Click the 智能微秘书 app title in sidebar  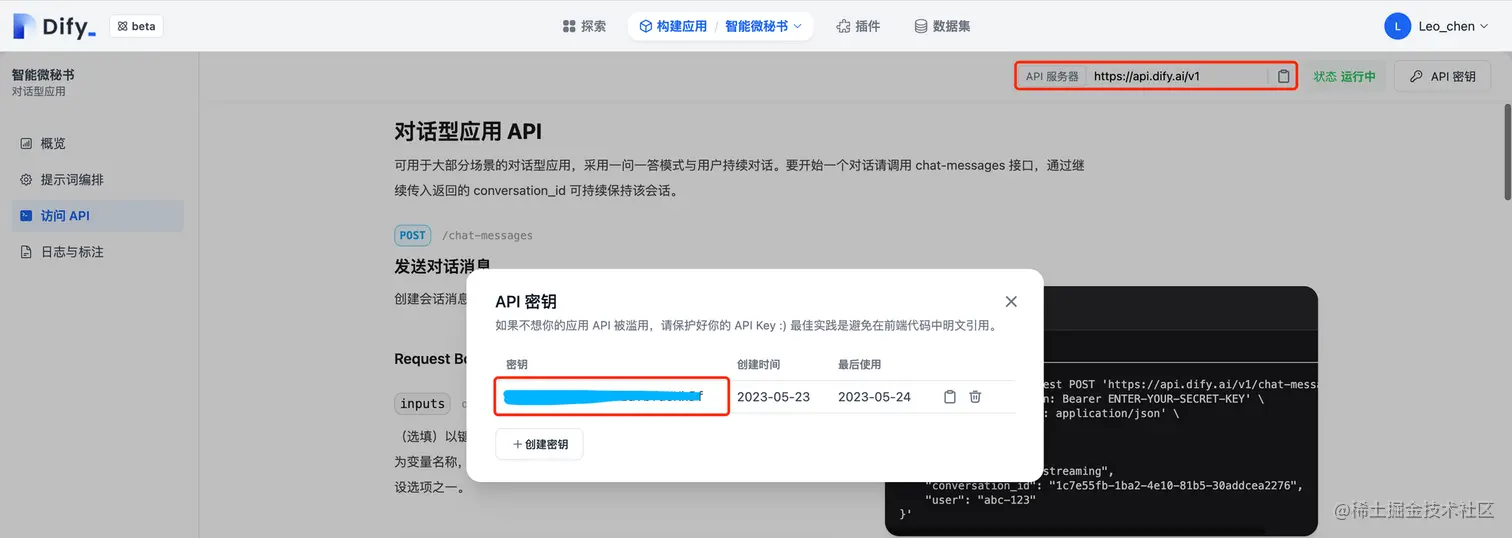pos(43,75)
